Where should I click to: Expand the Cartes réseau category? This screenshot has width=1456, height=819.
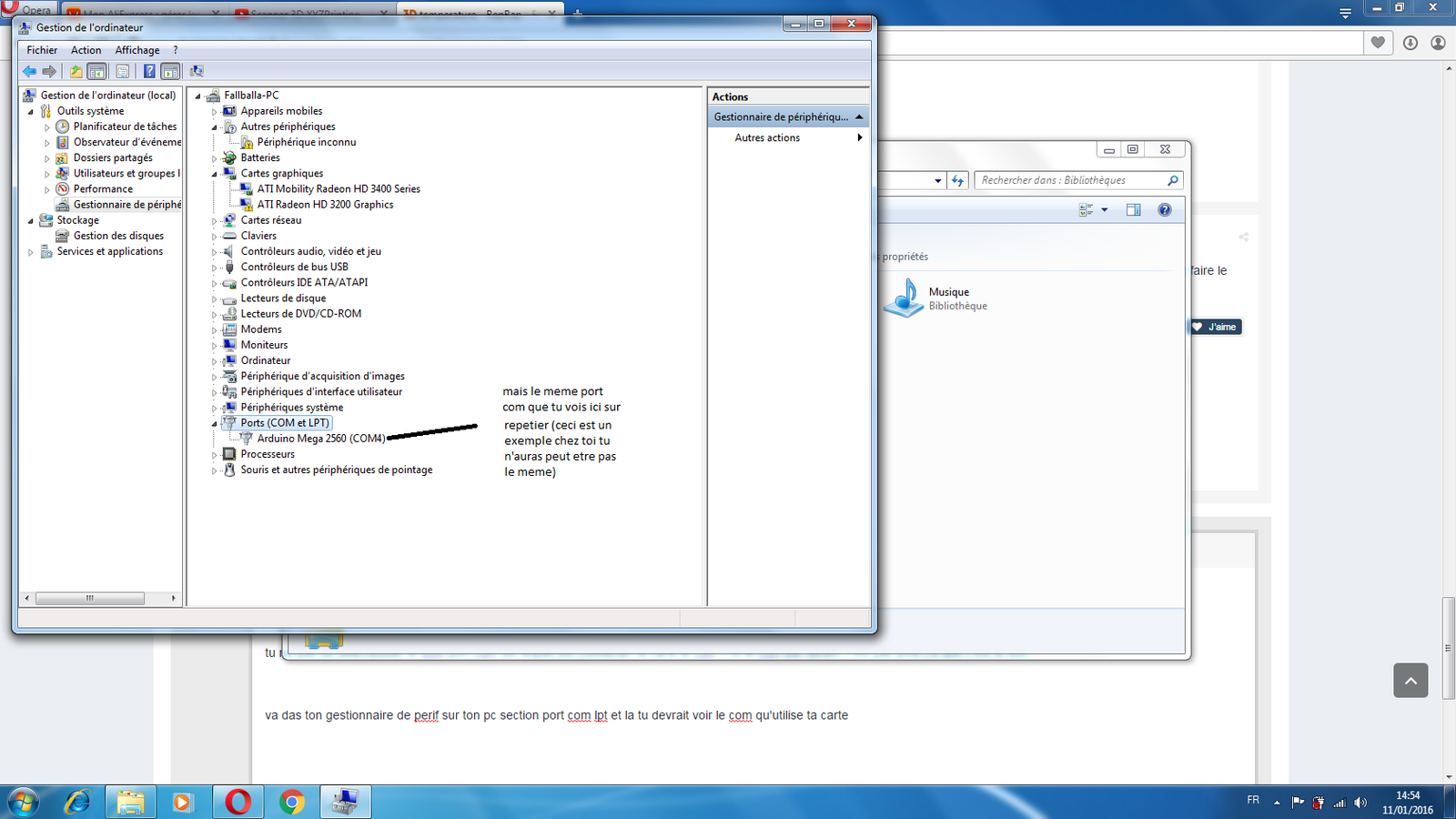(x=215, y=221)
